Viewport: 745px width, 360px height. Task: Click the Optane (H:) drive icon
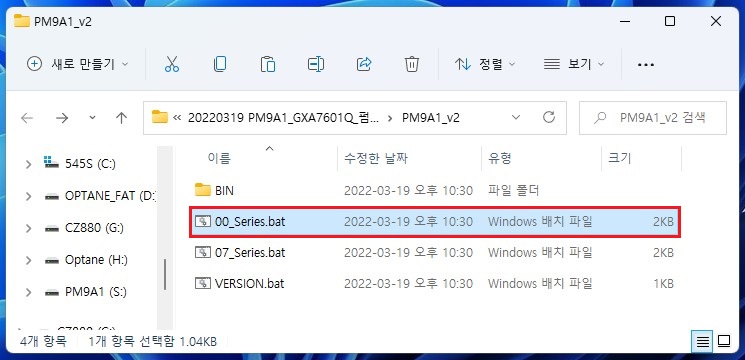(x=52, y=260)
